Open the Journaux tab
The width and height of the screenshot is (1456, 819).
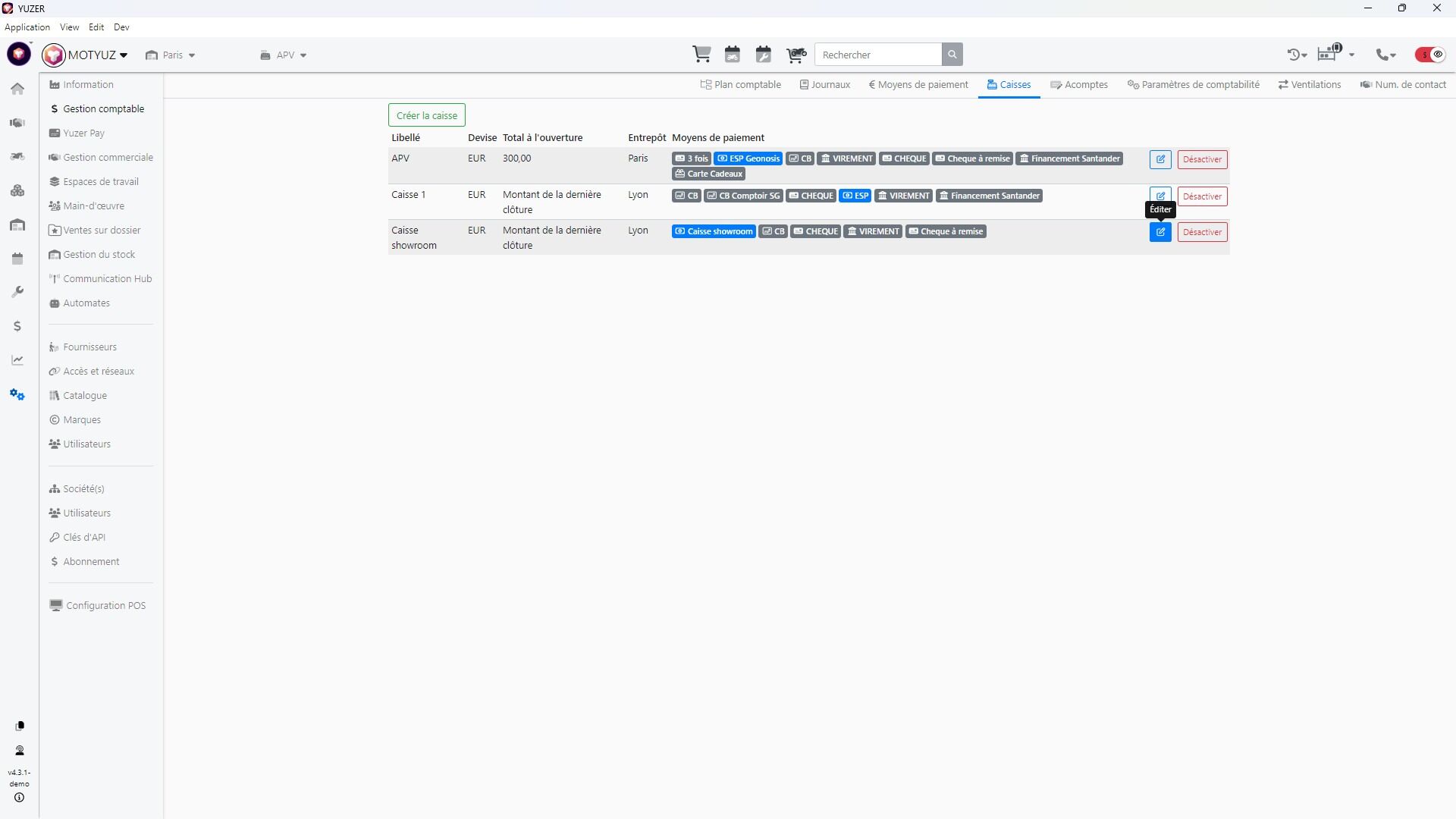825,85
